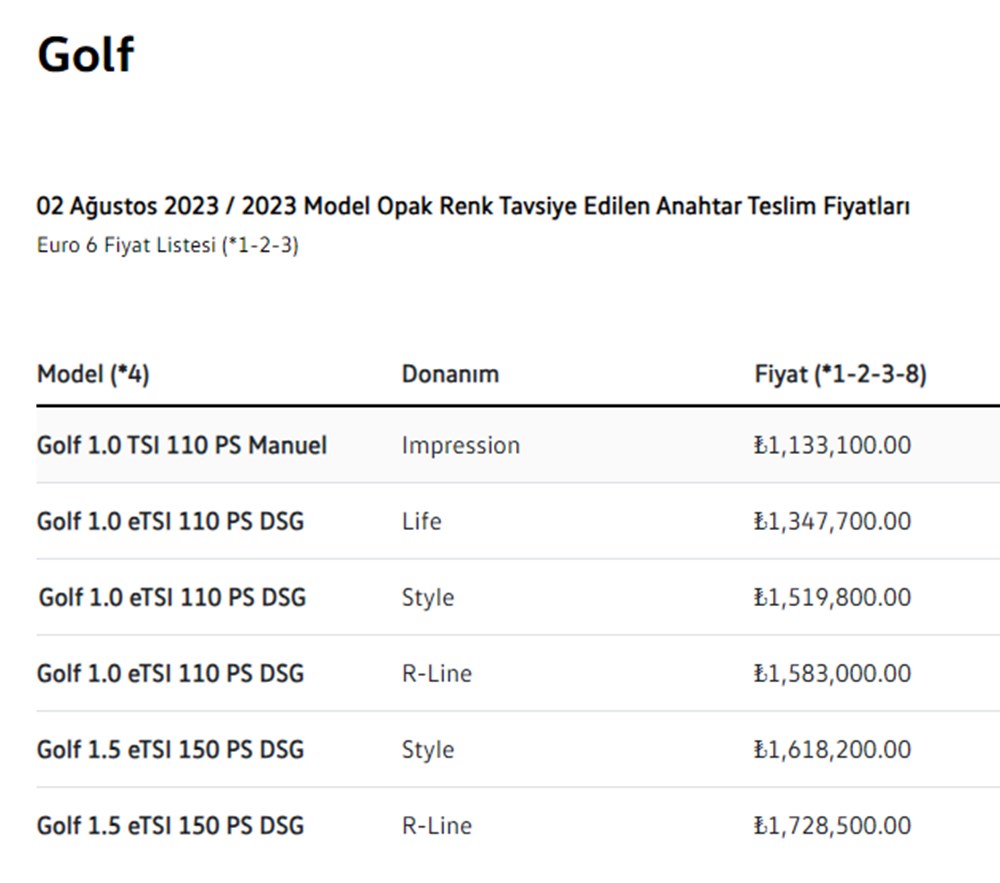Click the Euro 6 Fiyat Listesi subtitle
Image resolution: width=1000 pixels, height=883 pixels.
coord(167,245)
